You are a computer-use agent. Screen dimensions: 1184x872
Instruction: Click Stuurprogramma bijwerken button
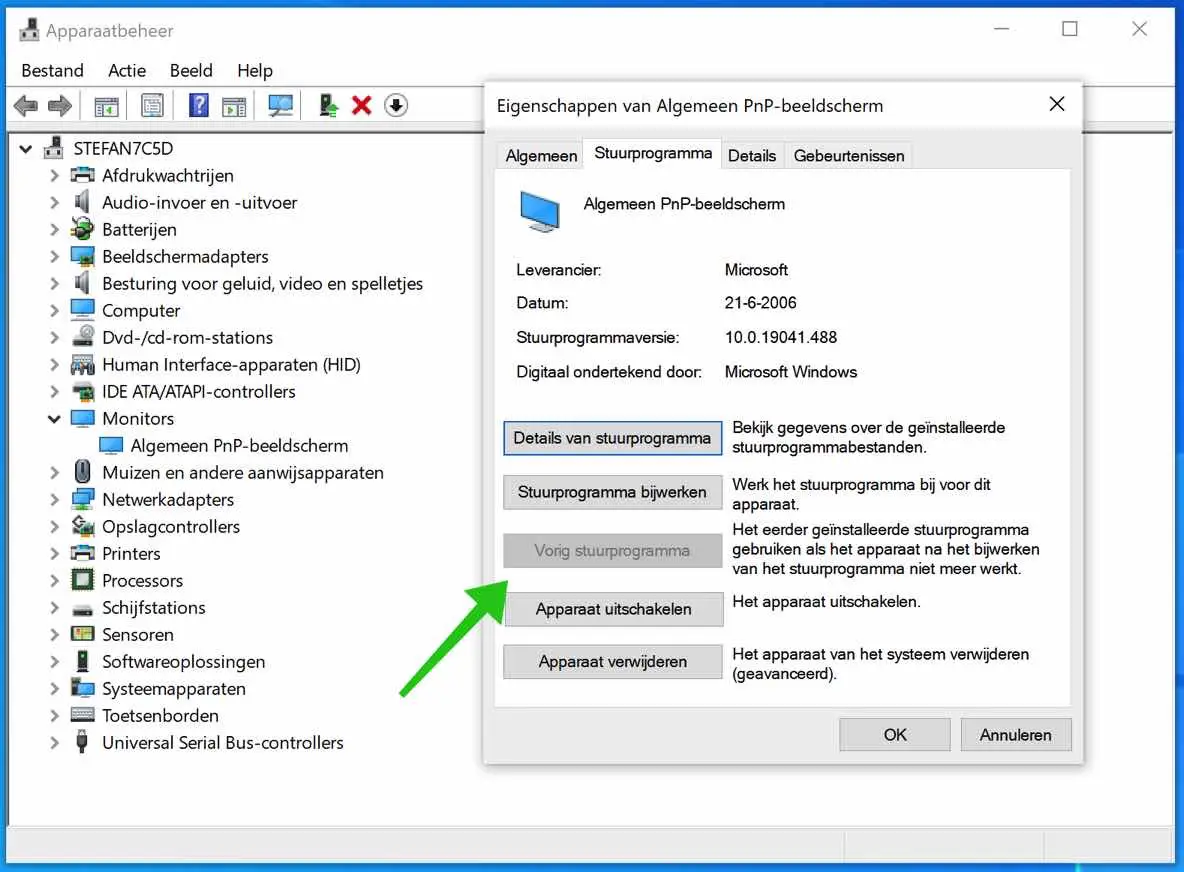coord(612,492)
